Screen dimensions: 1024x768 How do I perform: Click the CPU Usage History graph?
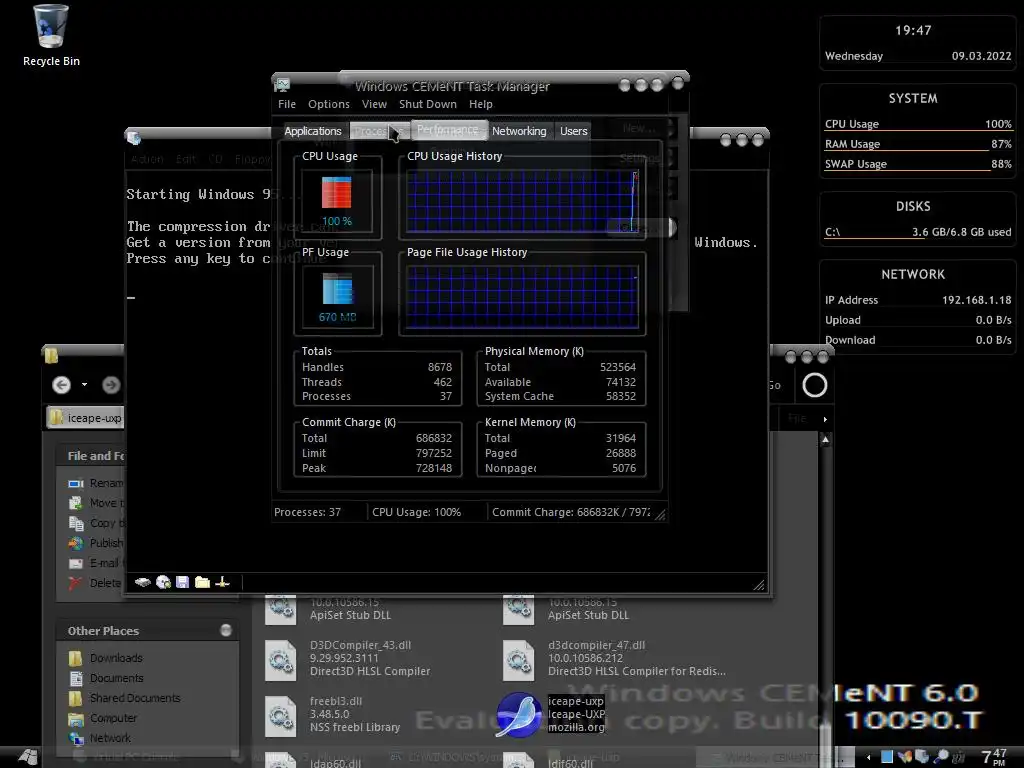522,201
